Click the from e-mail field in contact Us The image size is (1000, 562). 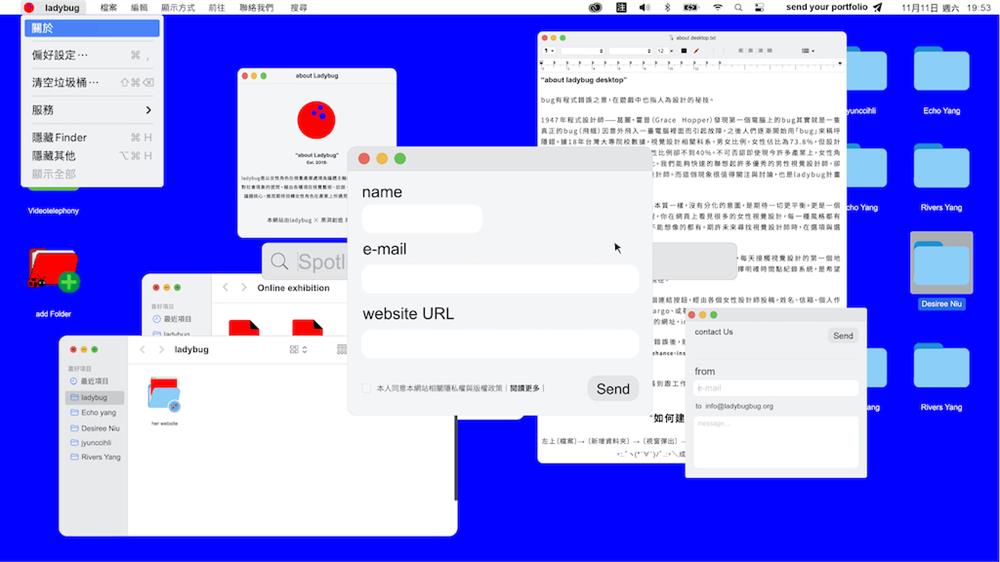click(776, 388)
